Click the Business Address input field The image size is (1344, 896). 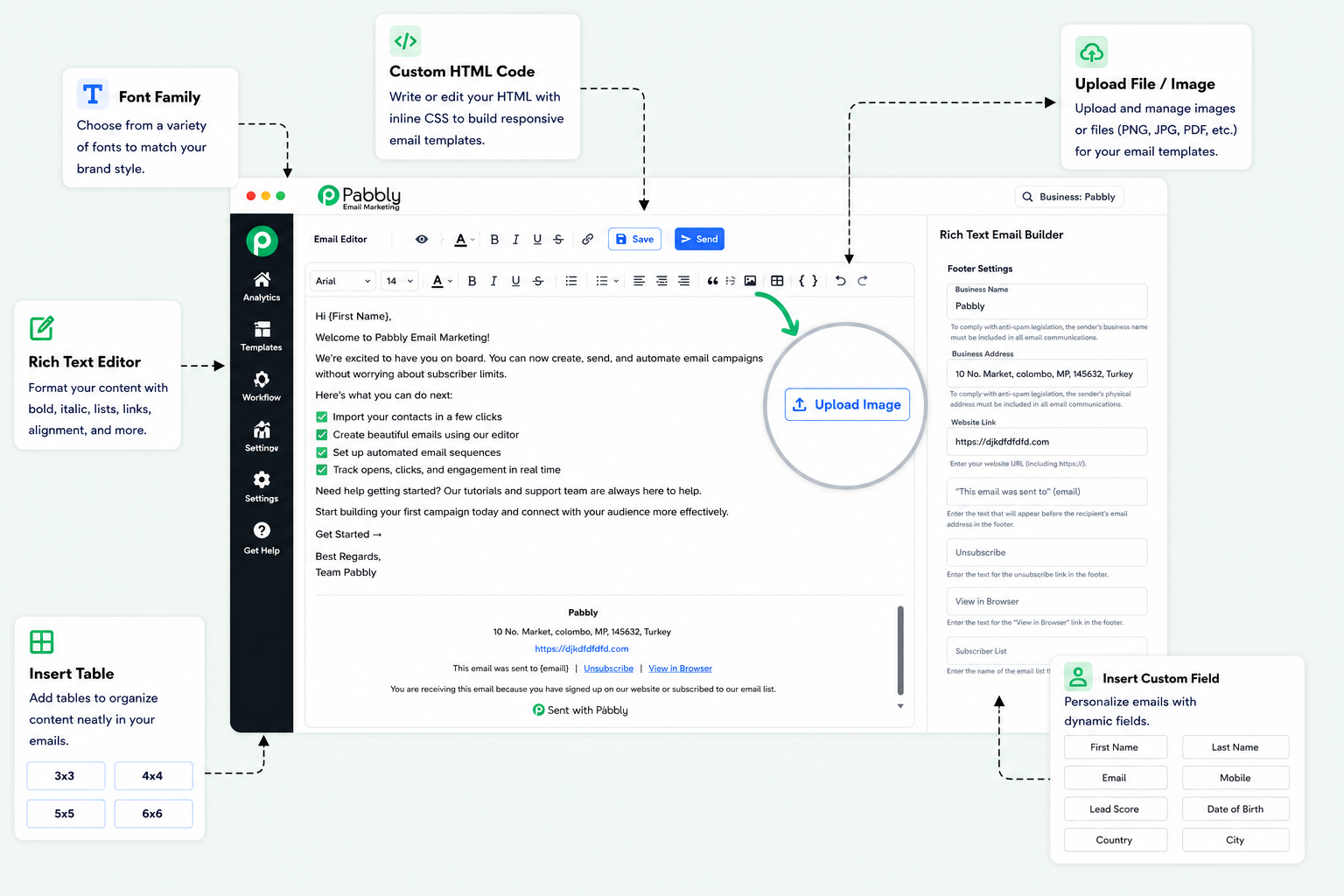[1046, 374]
